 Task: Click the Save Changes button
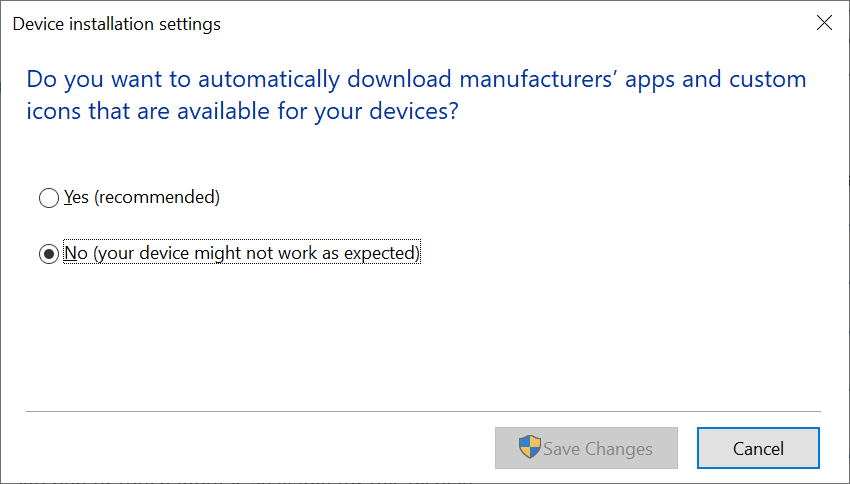[586, 448]
